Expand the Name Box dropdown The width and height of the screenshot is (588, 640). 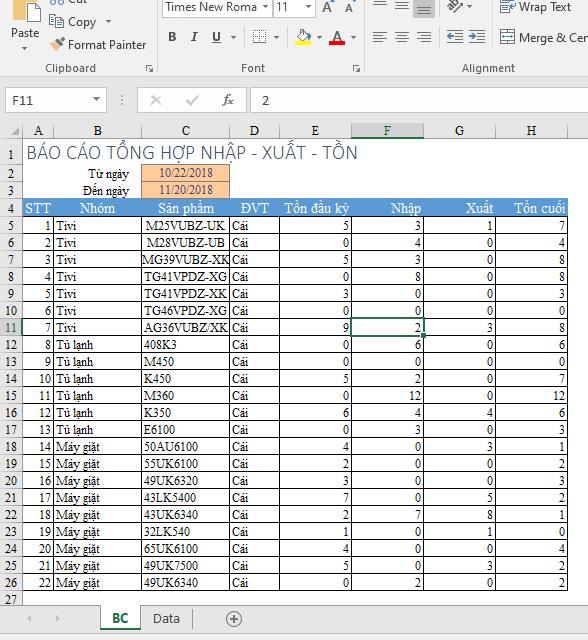(96, 99)
